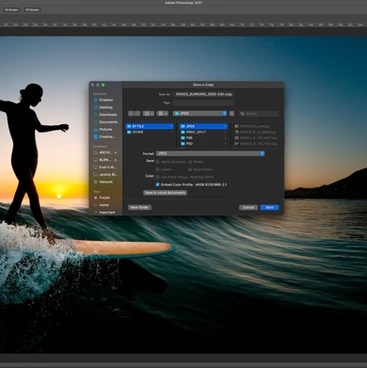Click the Fill Screen button
The image size is (367, 368).
coord(32,10)
